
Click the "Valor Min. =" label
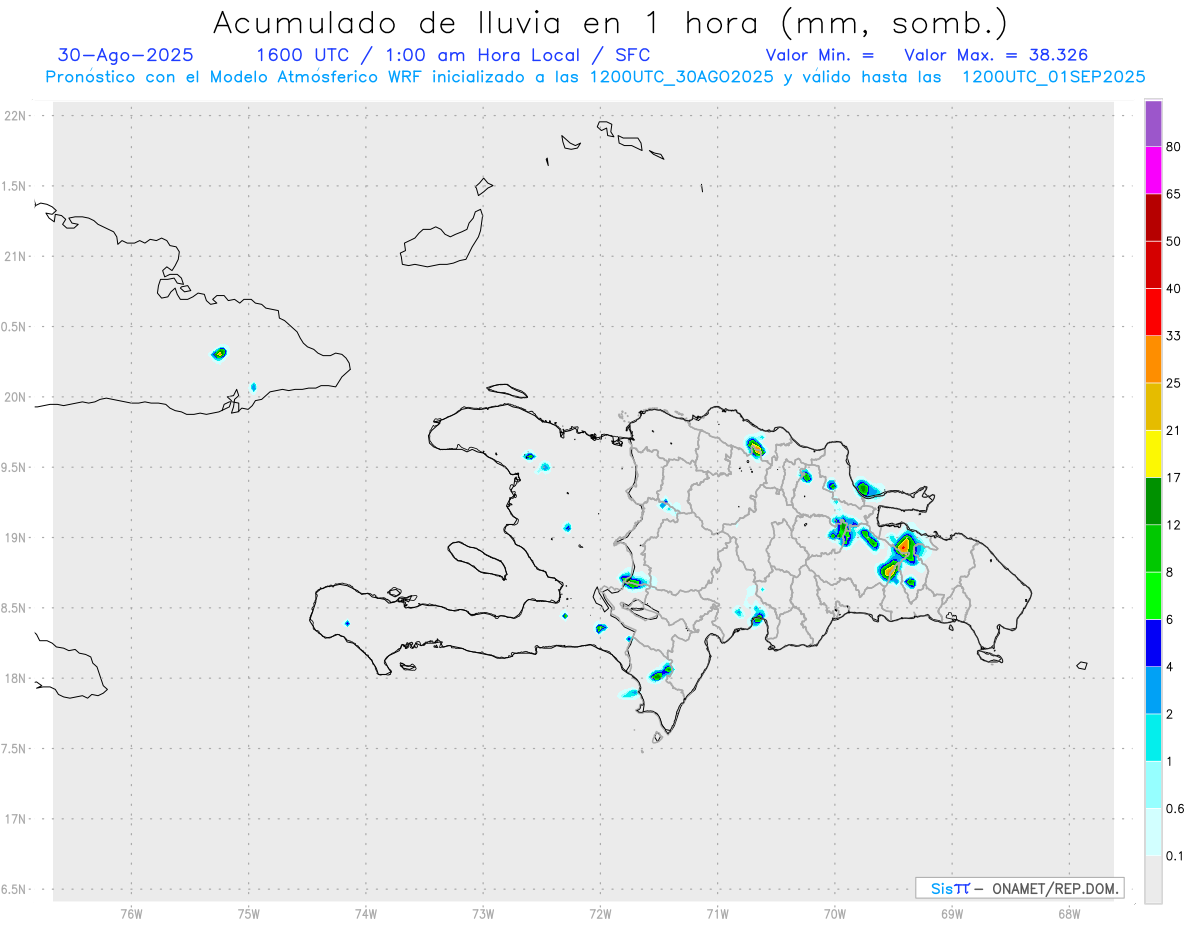tap(820, 55)
